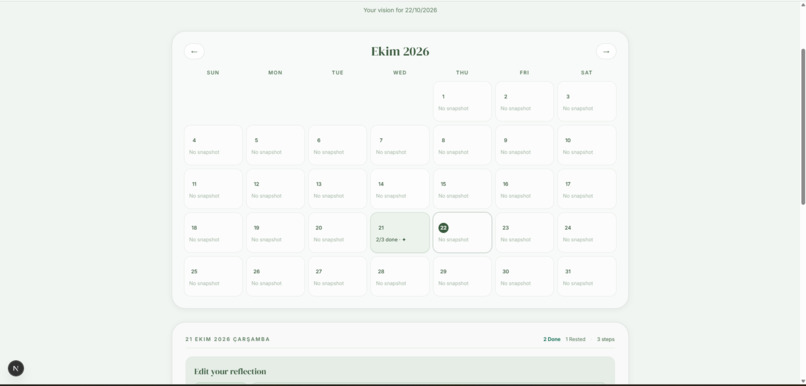Open calendar day 17
The height and width of the screenshot is (386, 806).
(x=587, y=189)
